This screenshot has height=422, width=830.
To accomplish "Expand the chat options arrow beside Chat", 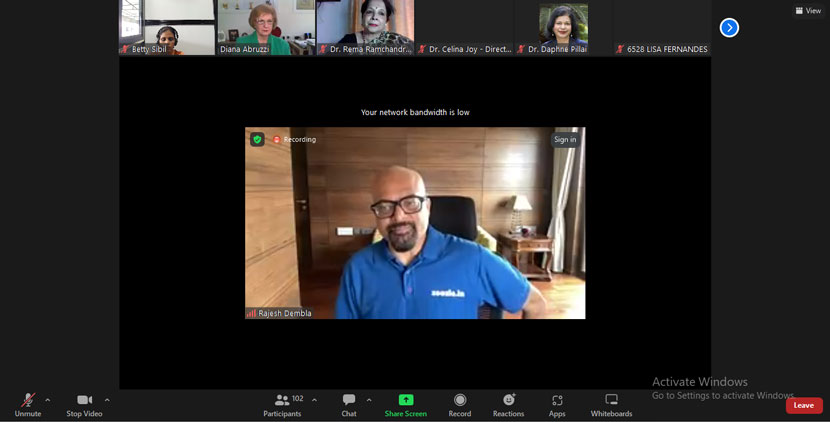I will (368, 400).
